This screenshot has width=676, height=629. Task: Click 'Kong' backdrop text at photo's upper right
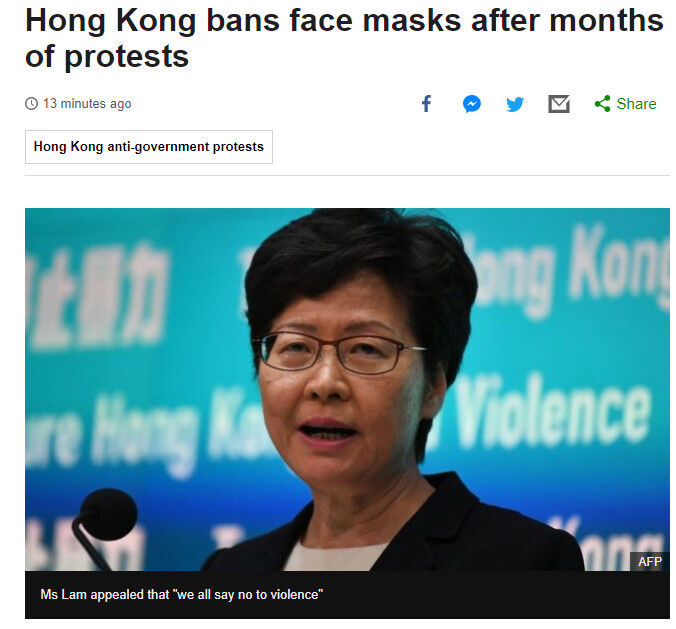pos(619,265)
